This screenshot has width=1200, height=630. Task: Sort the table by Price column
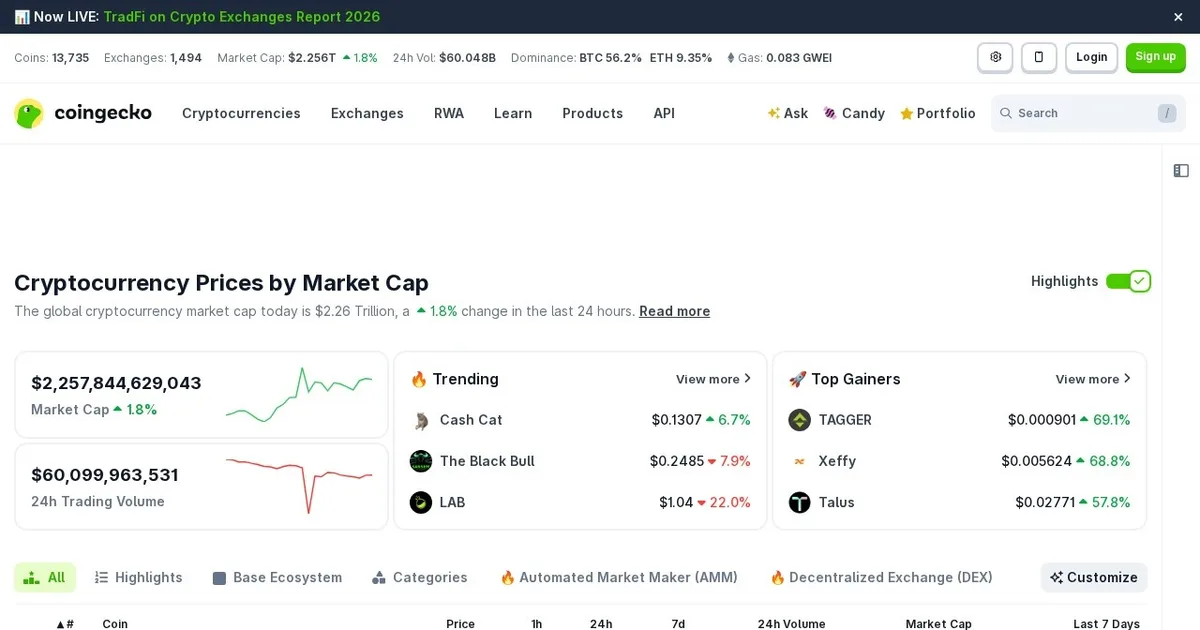click(460, 623)
